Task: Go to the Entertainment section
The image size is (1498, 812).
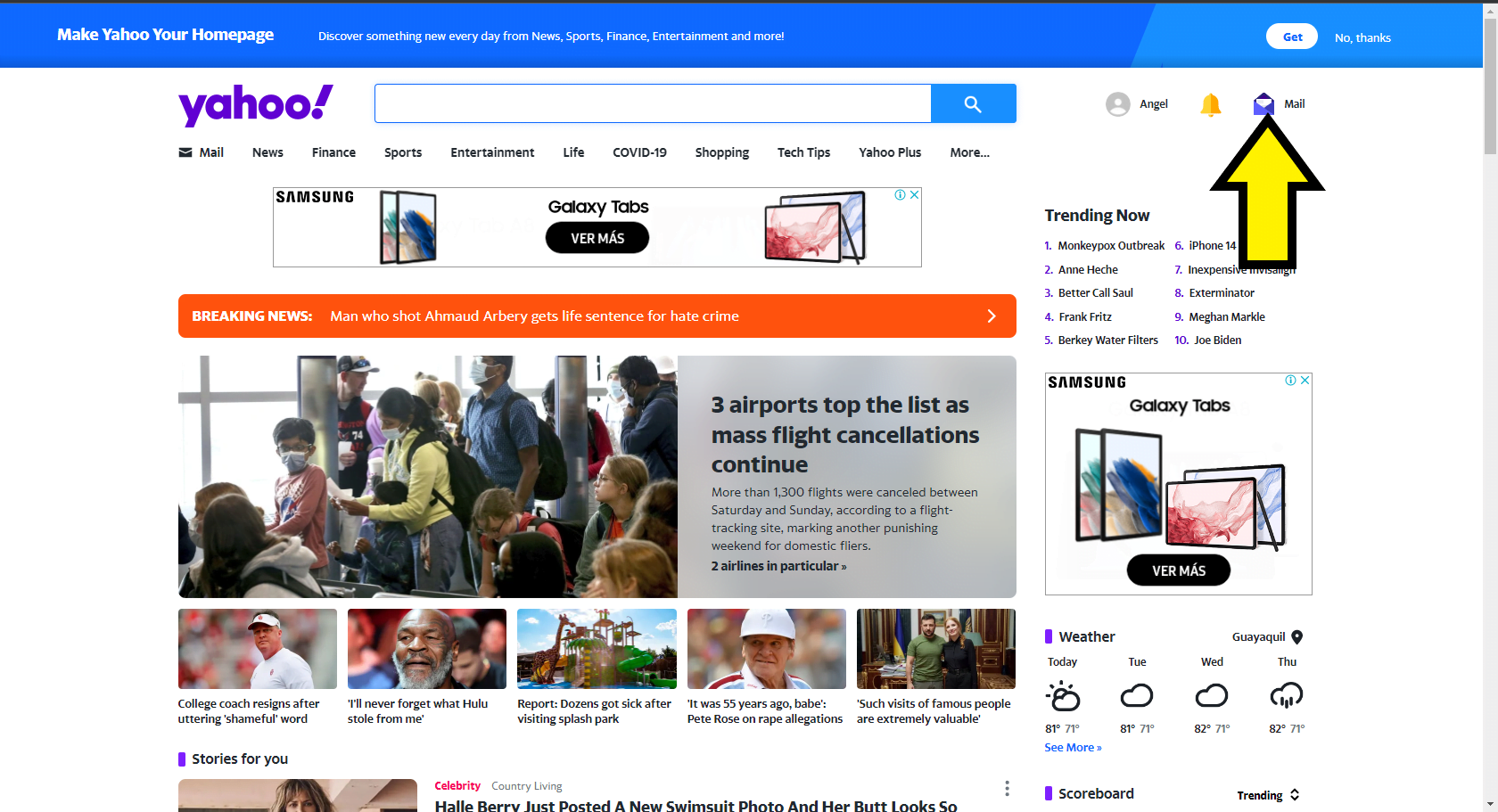Action: (492, 152)
